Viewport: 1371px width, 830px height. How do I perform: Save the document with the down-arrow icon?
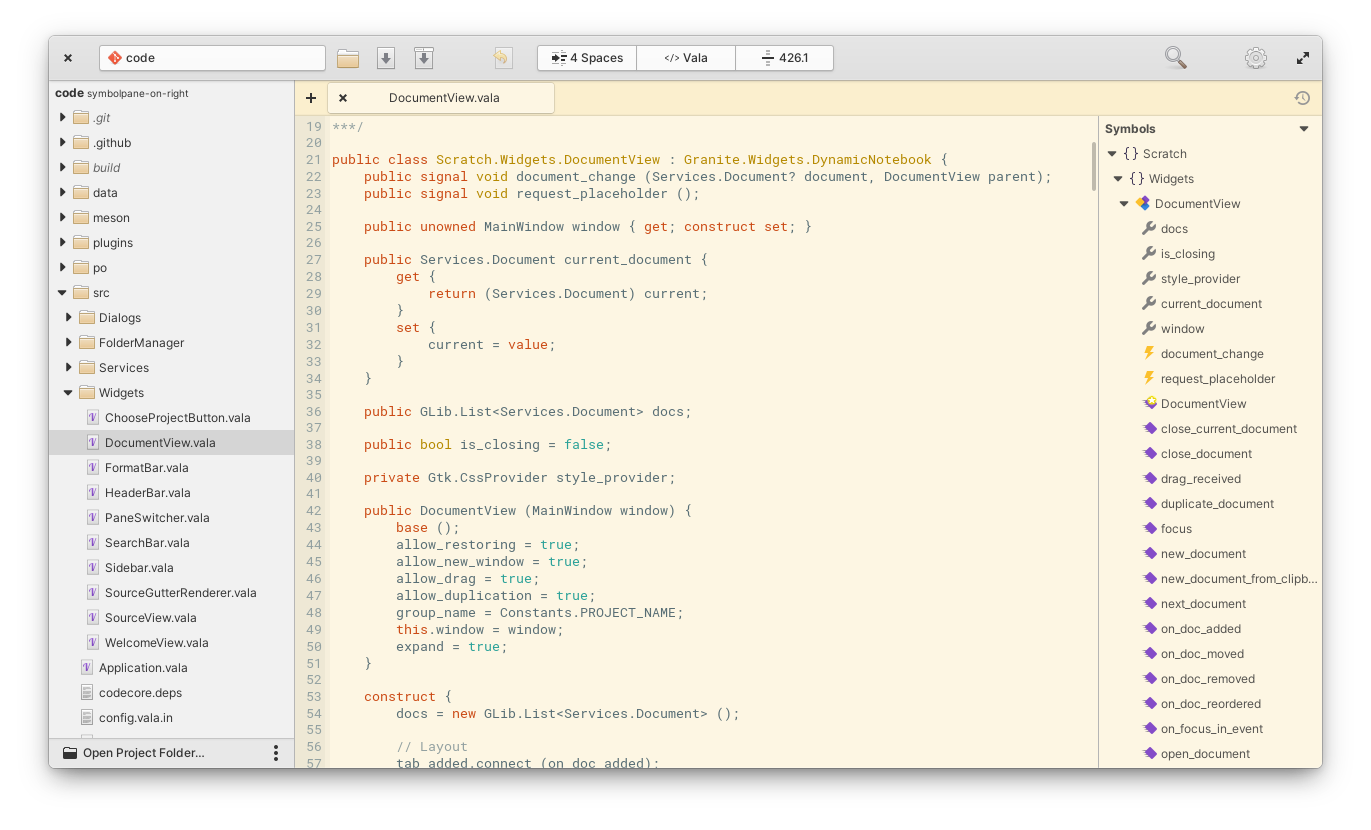pyautogui.click(x=385, y=57)
